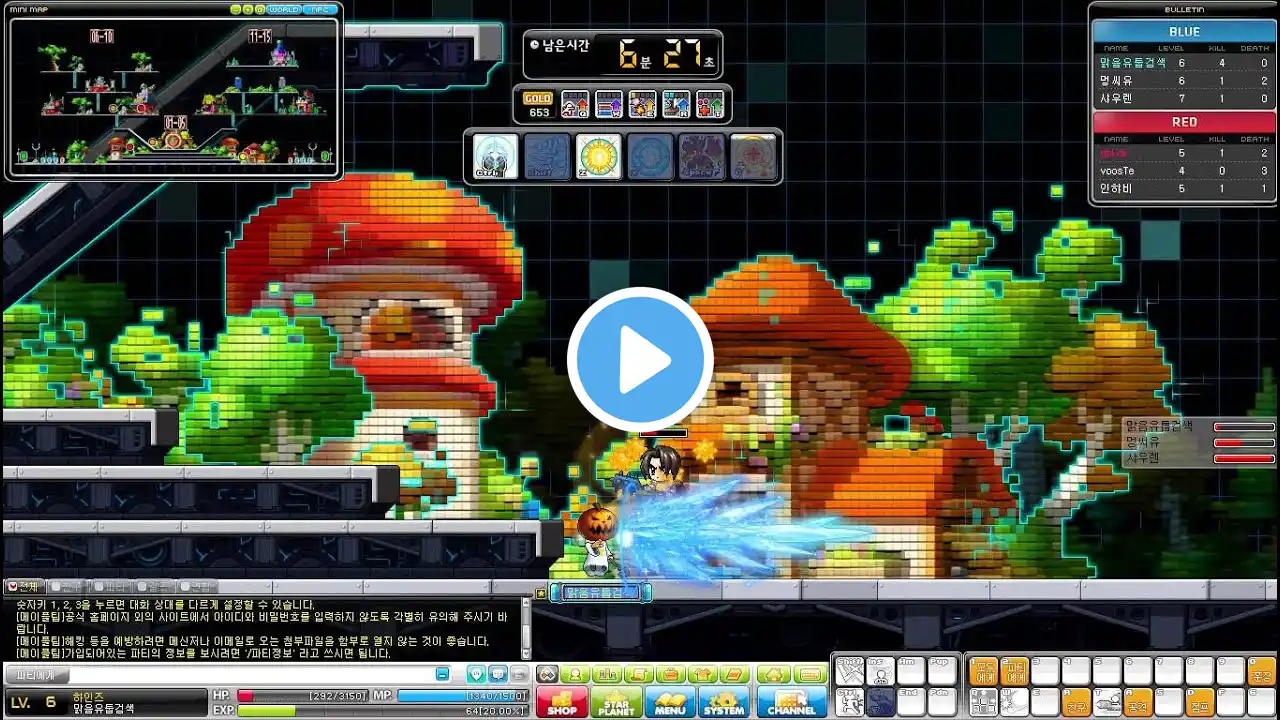The height and width of the screenshot is (720, 1280).
Task: Click the 남은시간 remaining time display
Action: (x=622, y=54)
